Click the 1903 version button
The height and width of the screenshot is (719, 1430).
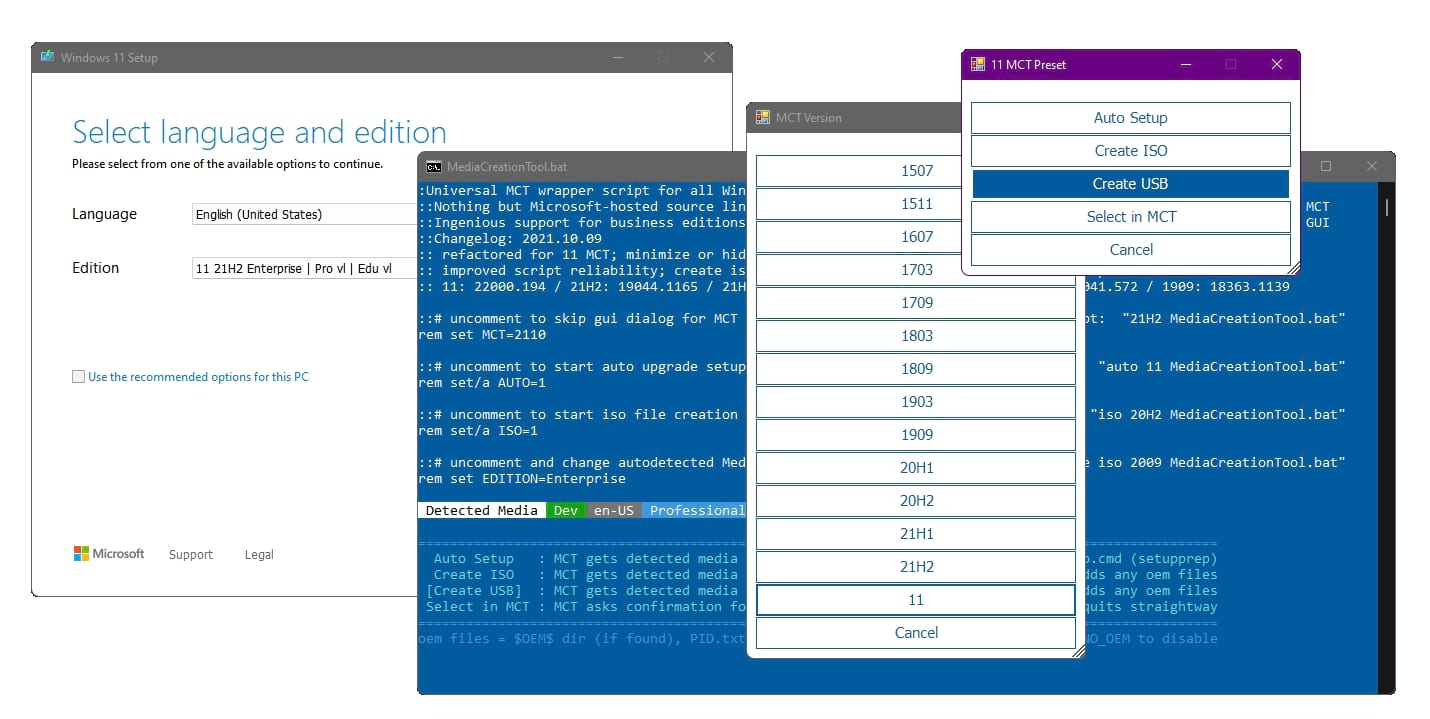[916, 402]
